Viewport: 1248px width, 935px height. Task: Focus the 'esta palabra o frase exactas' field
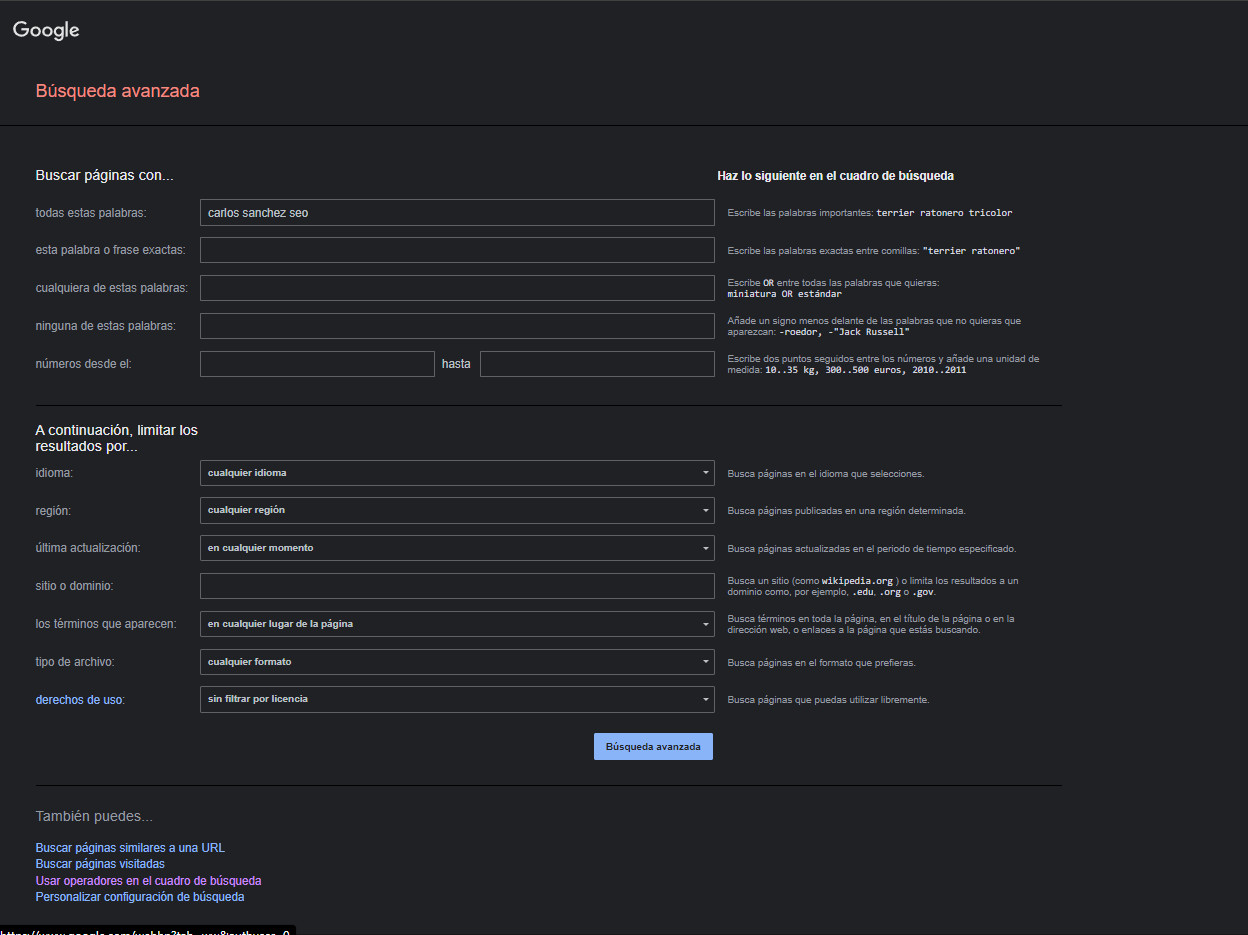[x=457, y=250]
